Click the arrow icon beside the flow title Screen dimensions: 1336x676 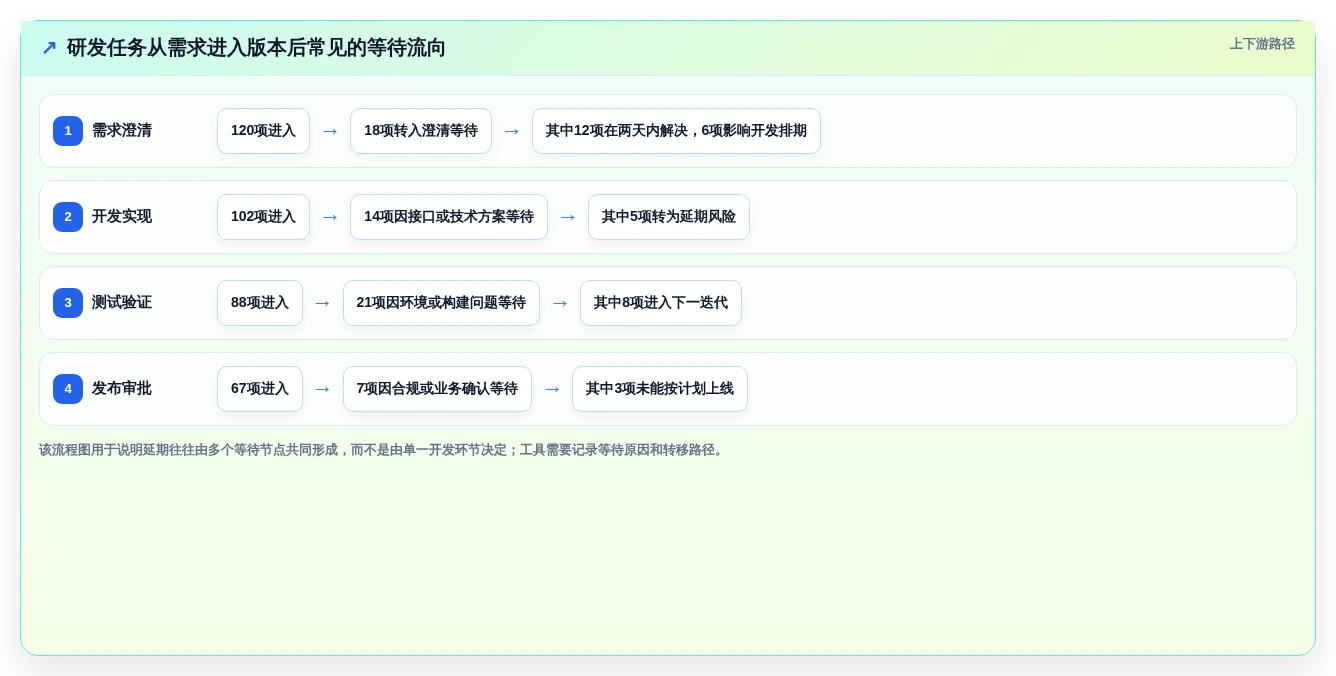tap(49, 47)
